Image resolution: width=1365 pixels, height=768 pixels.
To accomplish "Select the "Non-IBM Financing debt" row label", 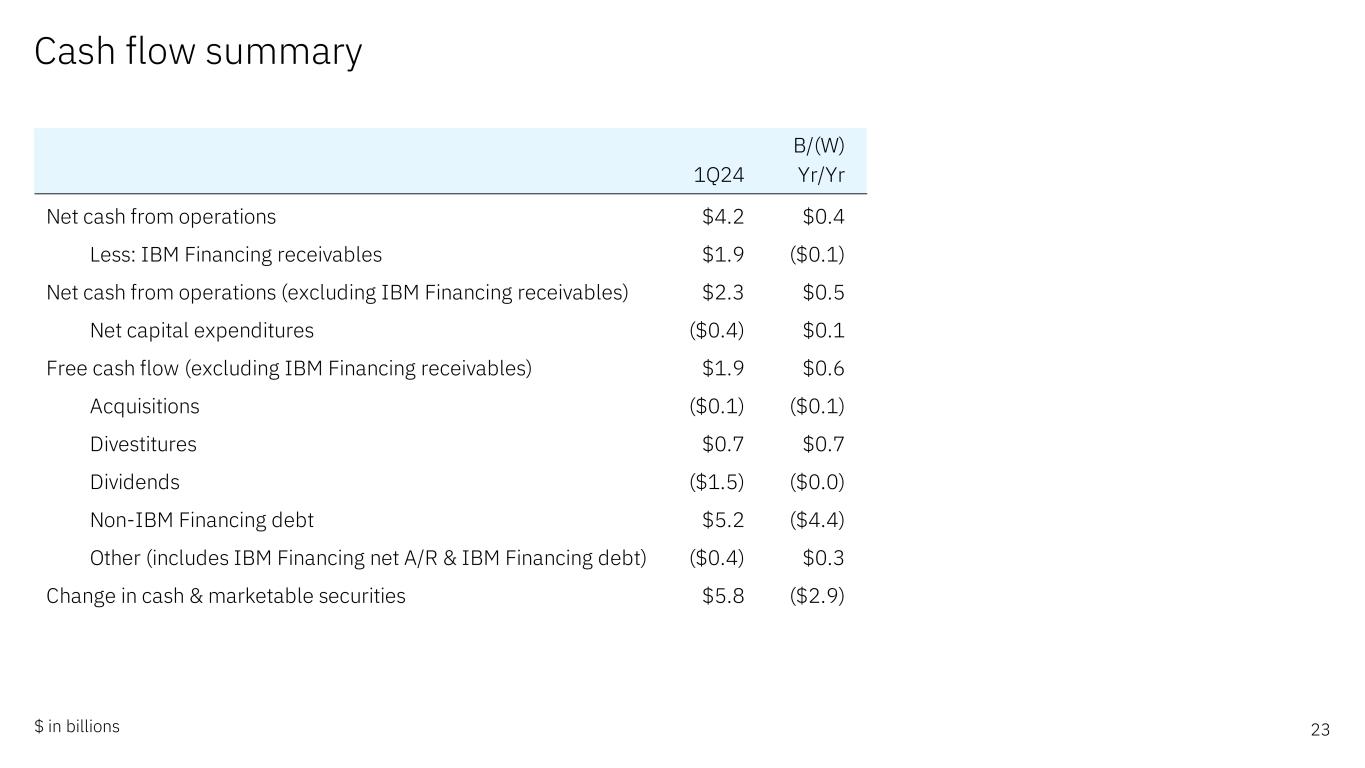I will 201,521.
